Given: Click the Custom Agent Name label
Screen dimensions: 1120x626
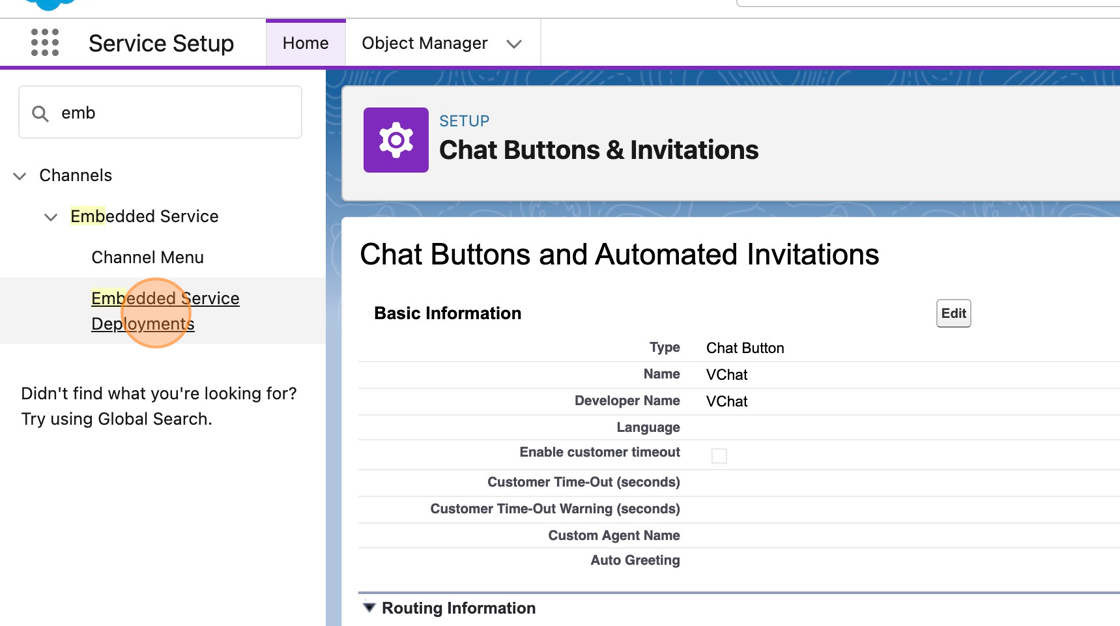Looking at the screenshot, I should (614, 535).
